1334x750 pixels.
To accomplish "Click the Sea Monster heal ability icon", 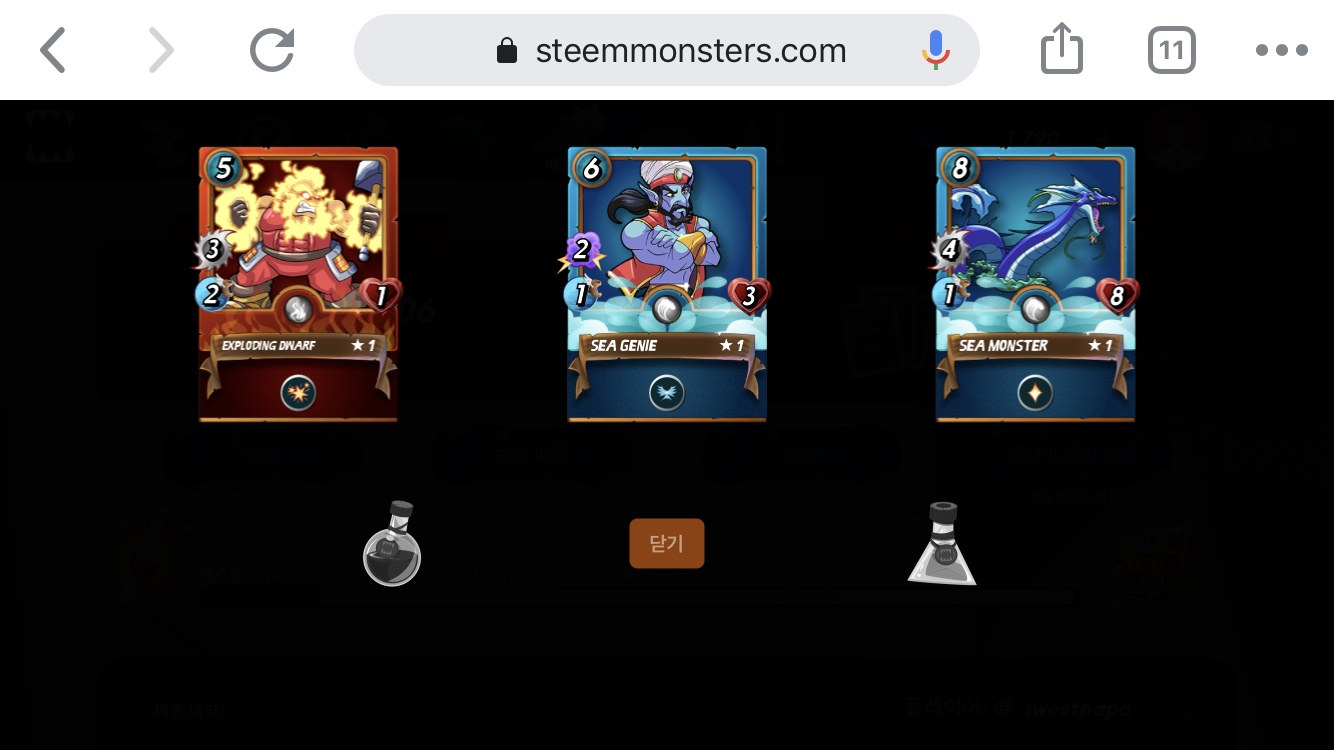I will [1036, 393].
